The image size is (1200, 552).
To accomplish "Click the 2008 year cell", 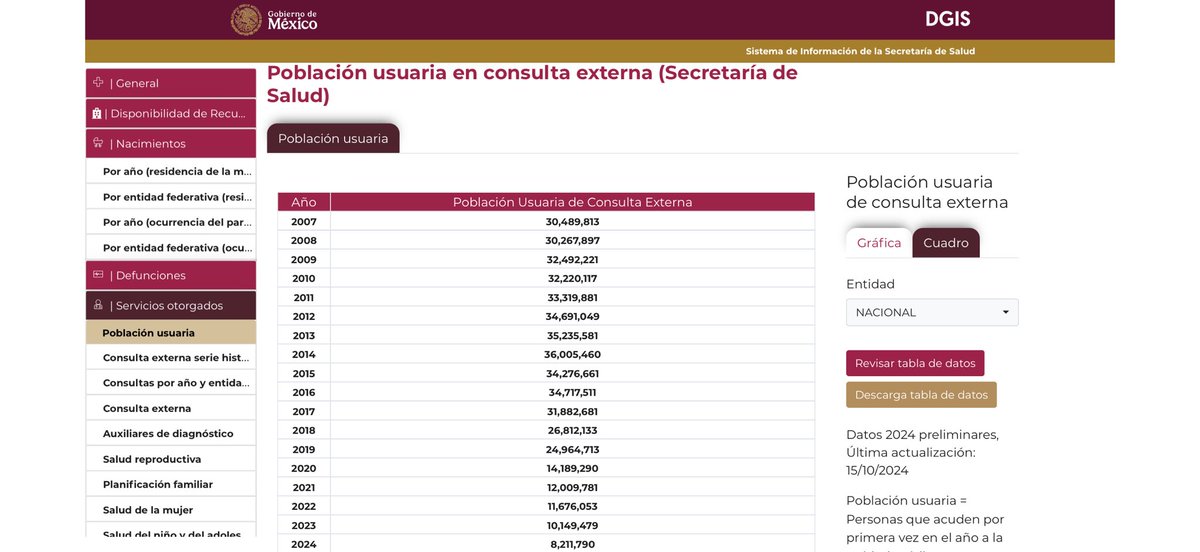I will [304, 240].
